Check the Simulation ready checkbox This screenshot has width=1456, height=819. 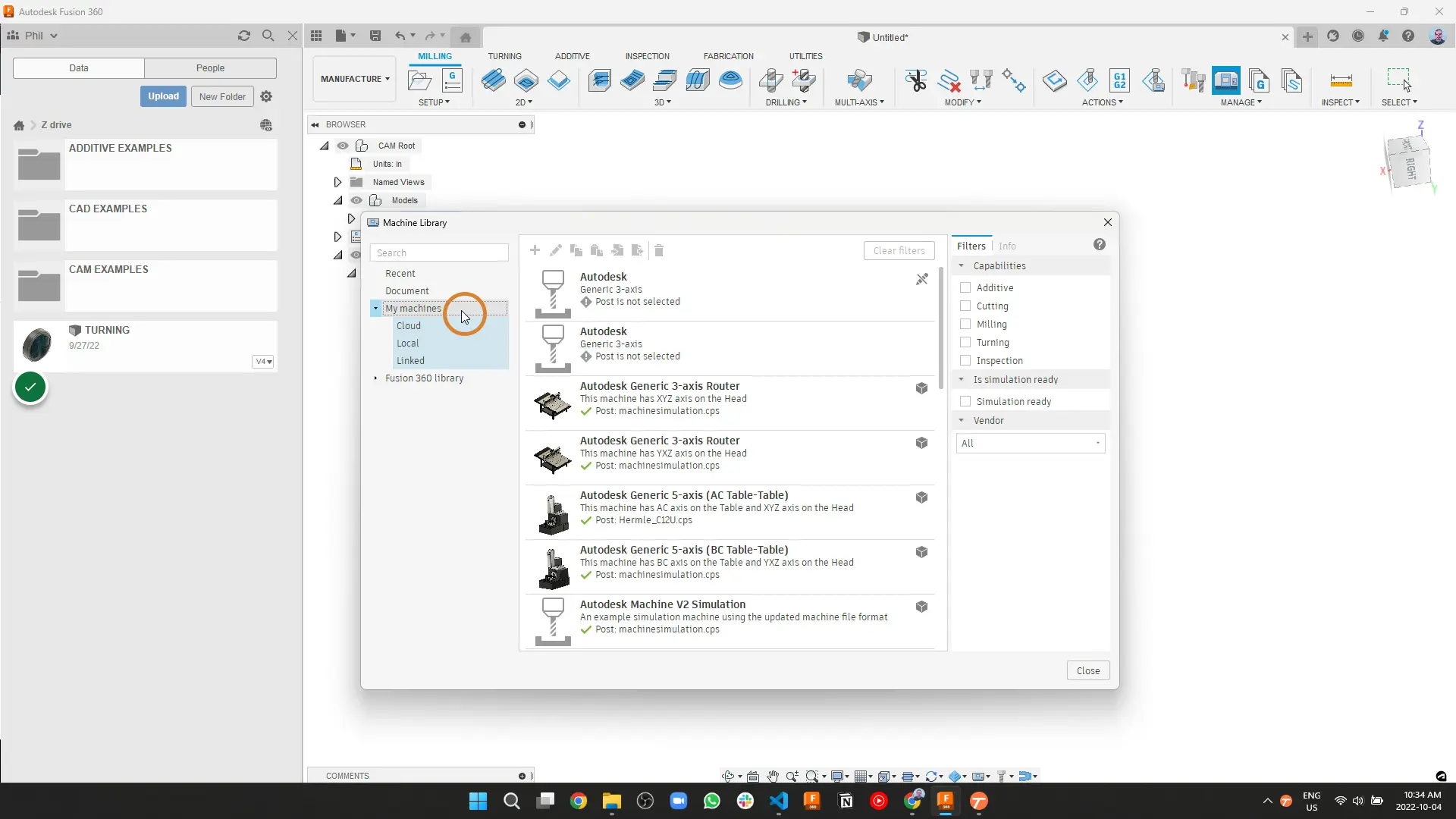pos(965,401)
